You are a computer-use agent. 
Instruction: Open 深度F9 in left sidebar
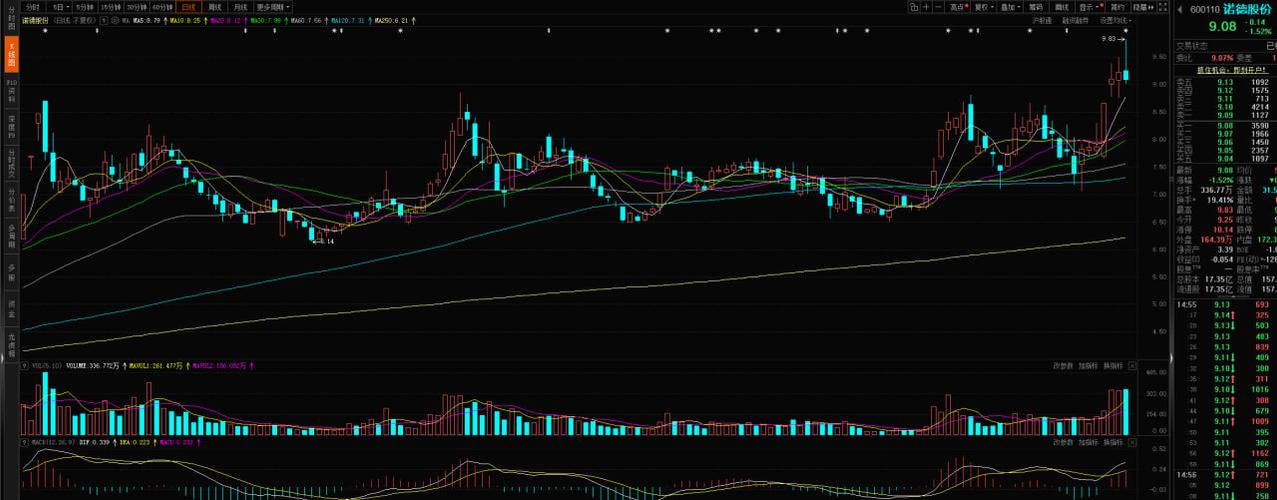tap(11, 127)
